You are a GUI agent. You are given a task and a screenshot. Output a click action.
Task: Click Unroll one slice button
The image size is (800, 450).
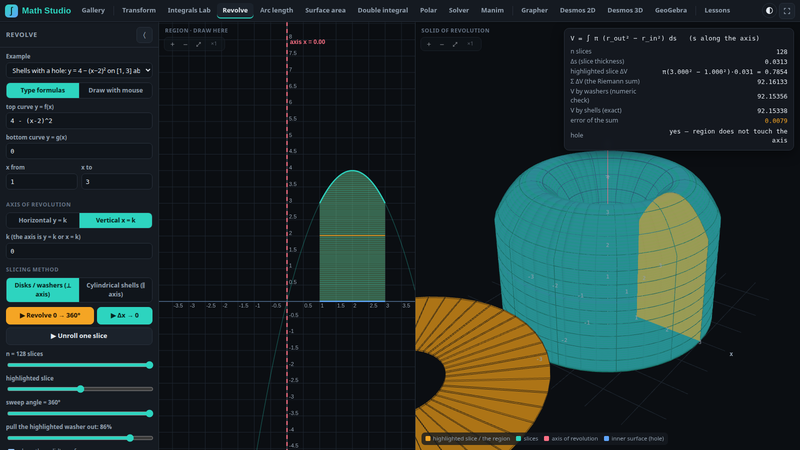[x=79, y=336]
